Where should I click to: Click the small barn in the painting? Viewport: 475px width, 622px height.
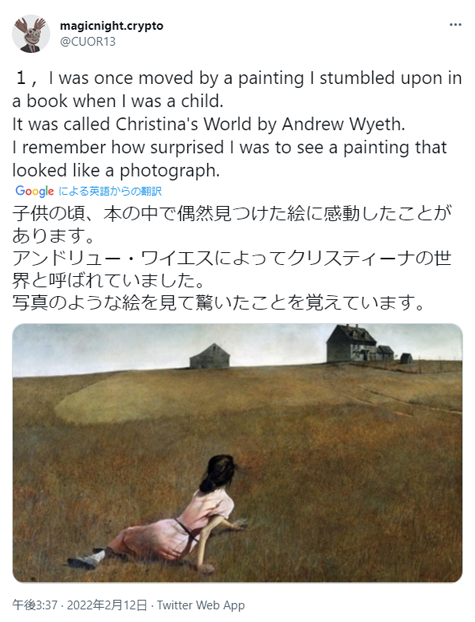click(210, 356)
